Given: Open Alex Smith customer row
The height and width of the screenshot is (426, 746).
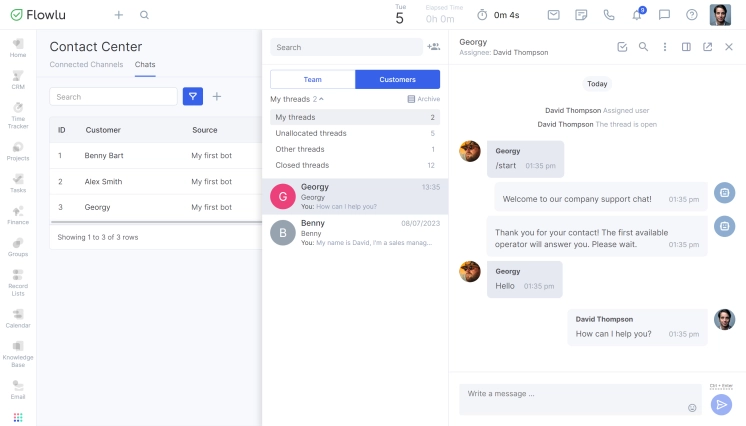Looking at the screenshot, I should pos(156,181).
